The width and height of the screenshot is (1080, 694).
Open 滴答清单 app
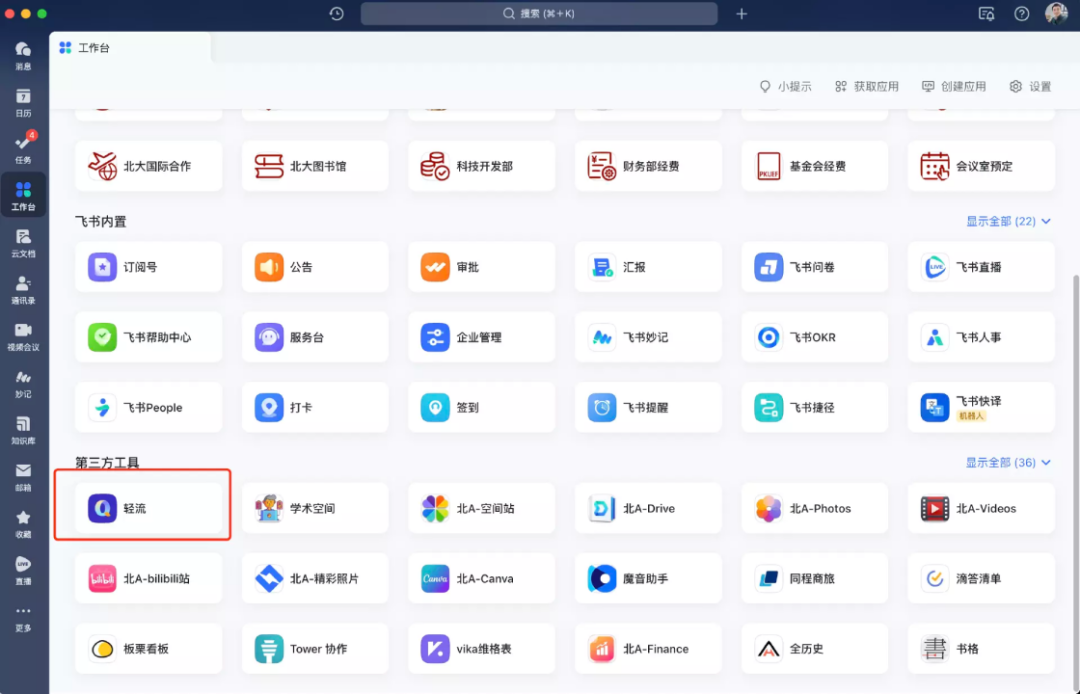click(x=981, y=578)
